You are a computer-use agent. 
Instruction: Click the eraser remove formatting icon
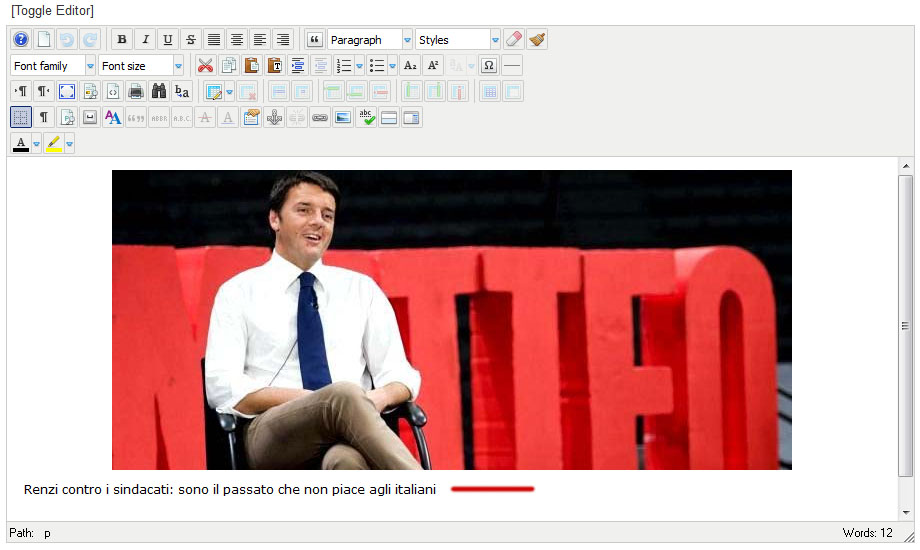(513, 40)
